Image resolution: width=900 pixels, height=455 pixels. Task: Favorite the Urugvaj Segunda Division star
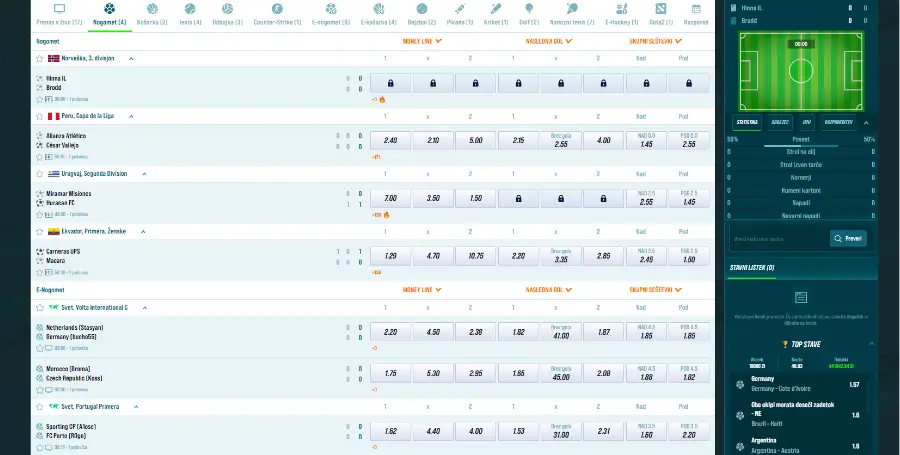point(40,174)
